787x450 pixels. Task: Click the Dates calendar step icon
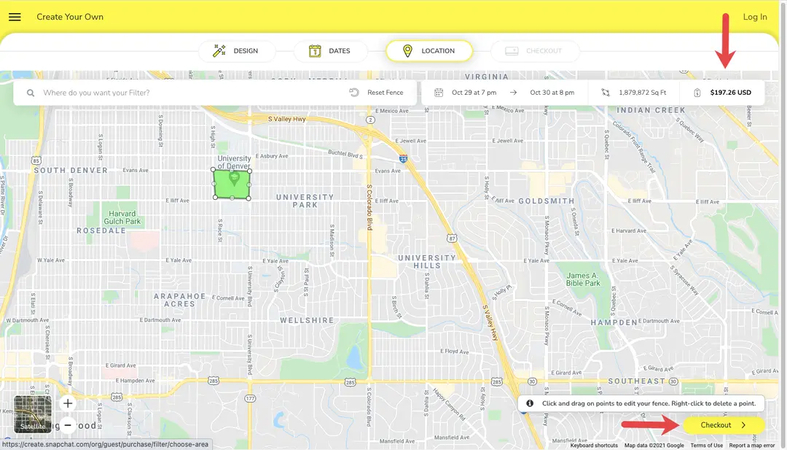(x=315, y=51)
